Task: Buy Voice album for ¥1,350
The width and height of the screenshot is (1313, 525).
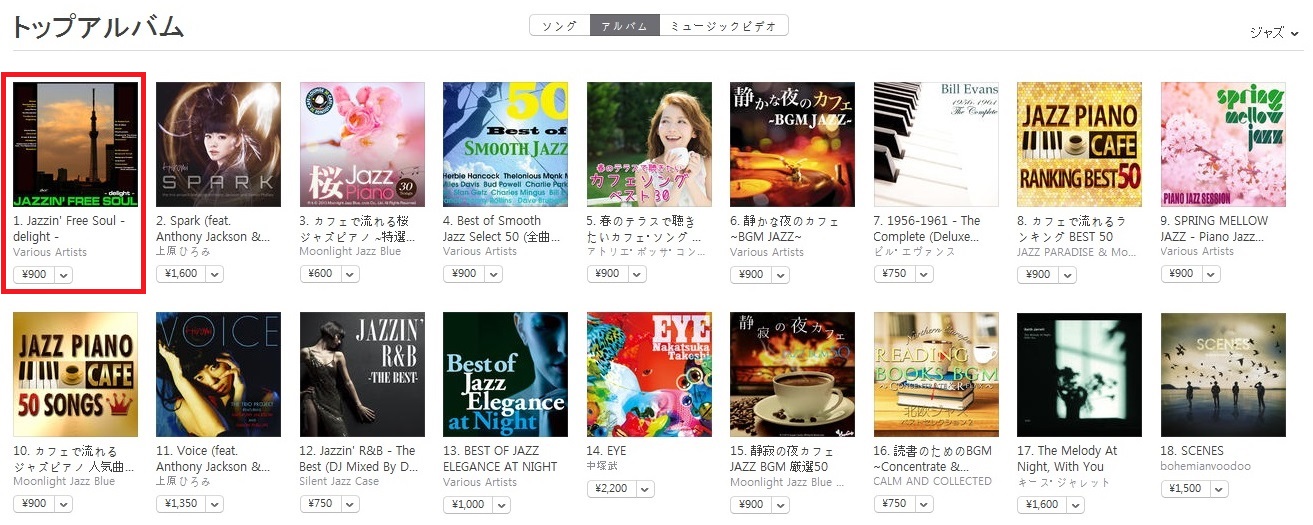Action: pos(180,505)
